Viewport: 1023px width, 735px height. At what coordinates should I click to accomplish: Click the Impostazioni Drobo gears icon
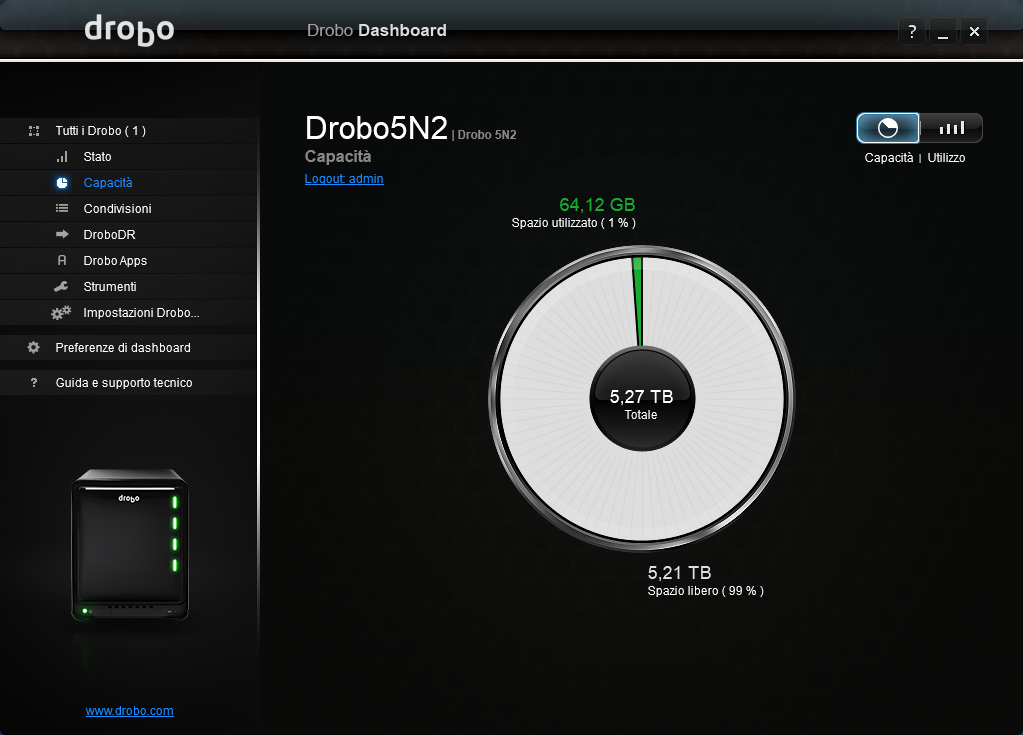click(x=62, y=313)
